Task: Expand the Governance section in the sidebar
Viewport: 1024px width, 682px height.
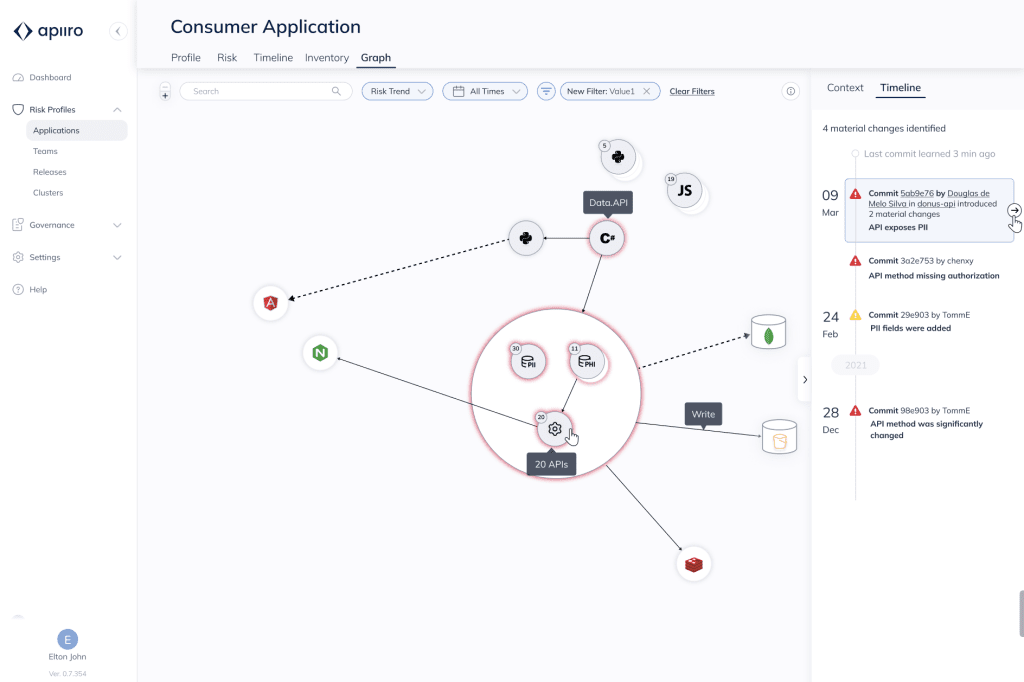Action: 67,224
